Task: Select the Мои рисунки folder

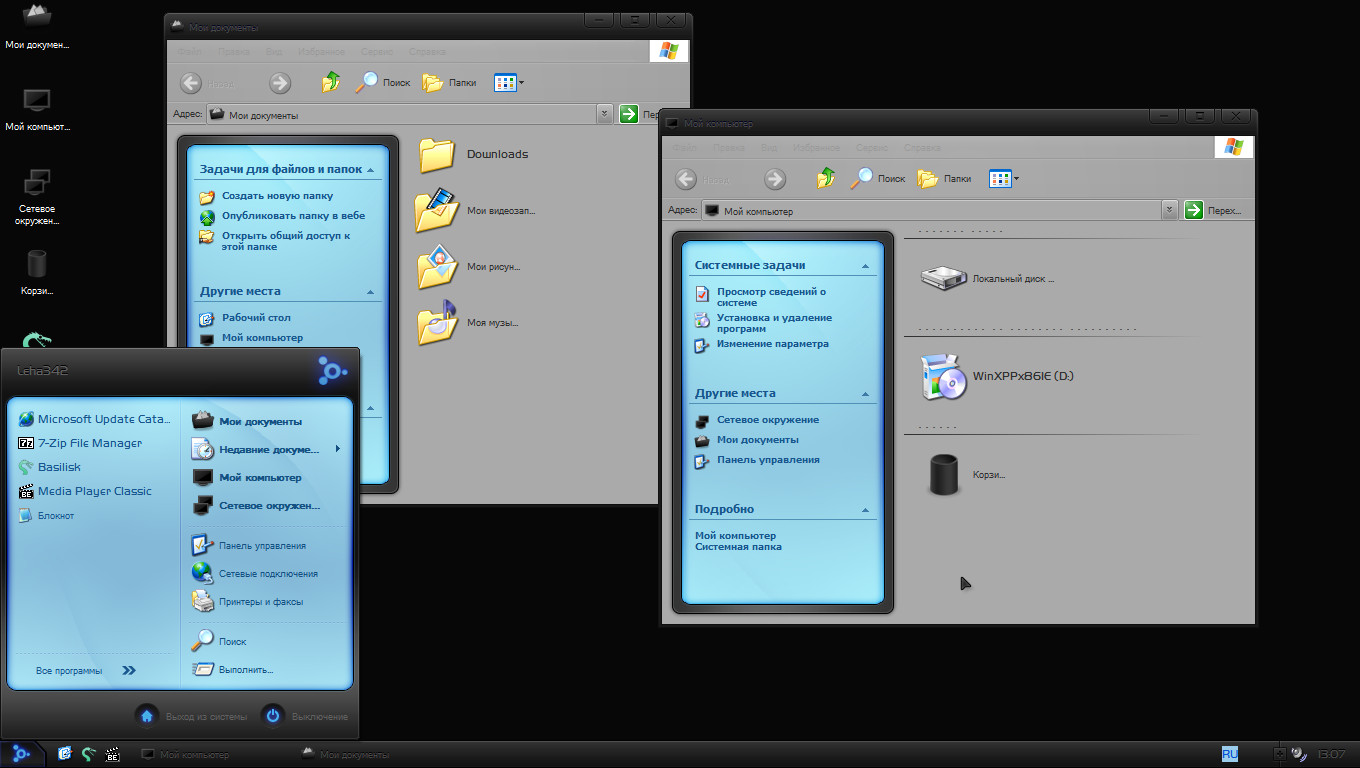Action: click(469, 267)
